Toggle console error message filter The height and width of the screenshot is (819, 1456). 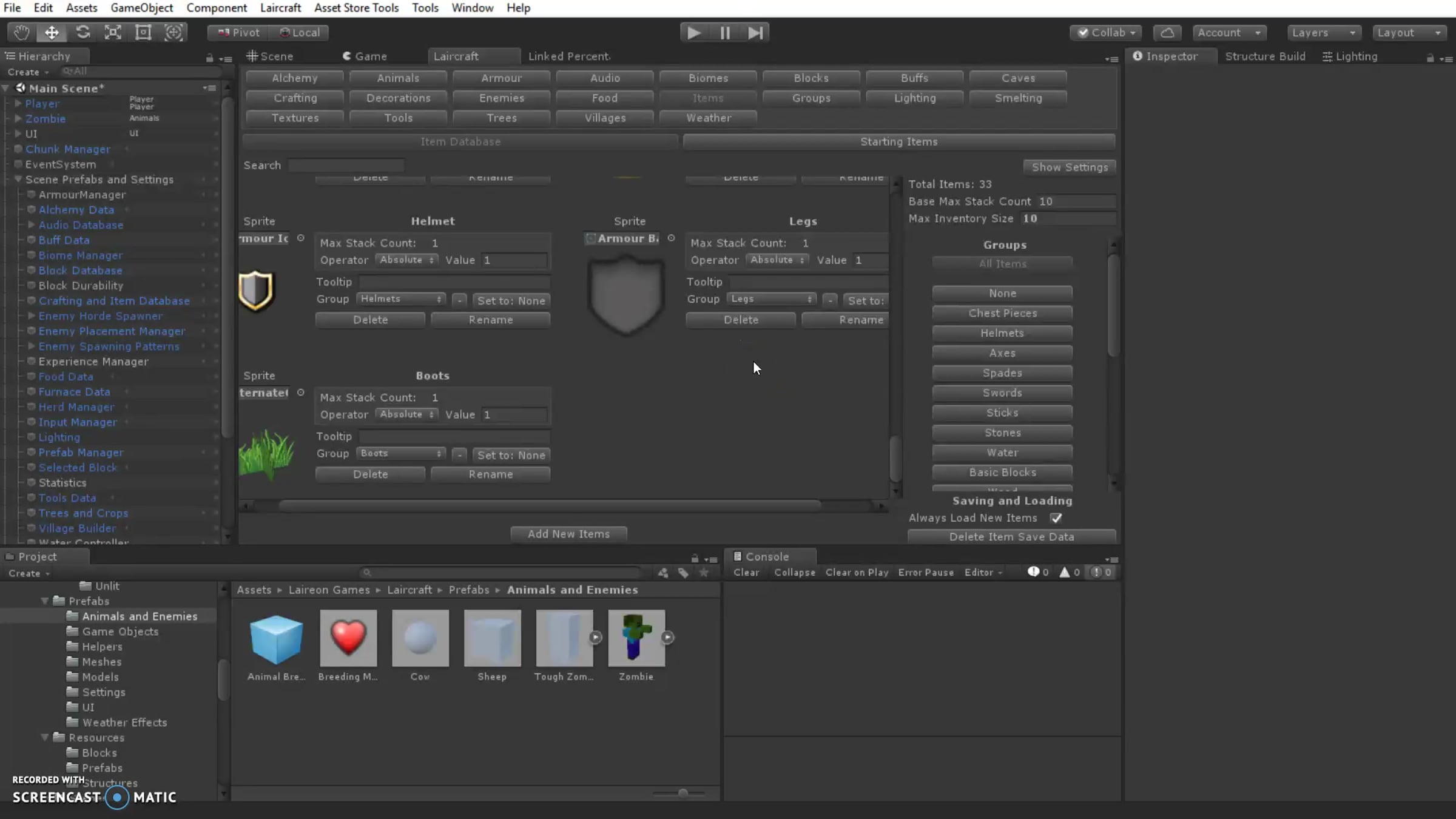tap(1102, 572)
